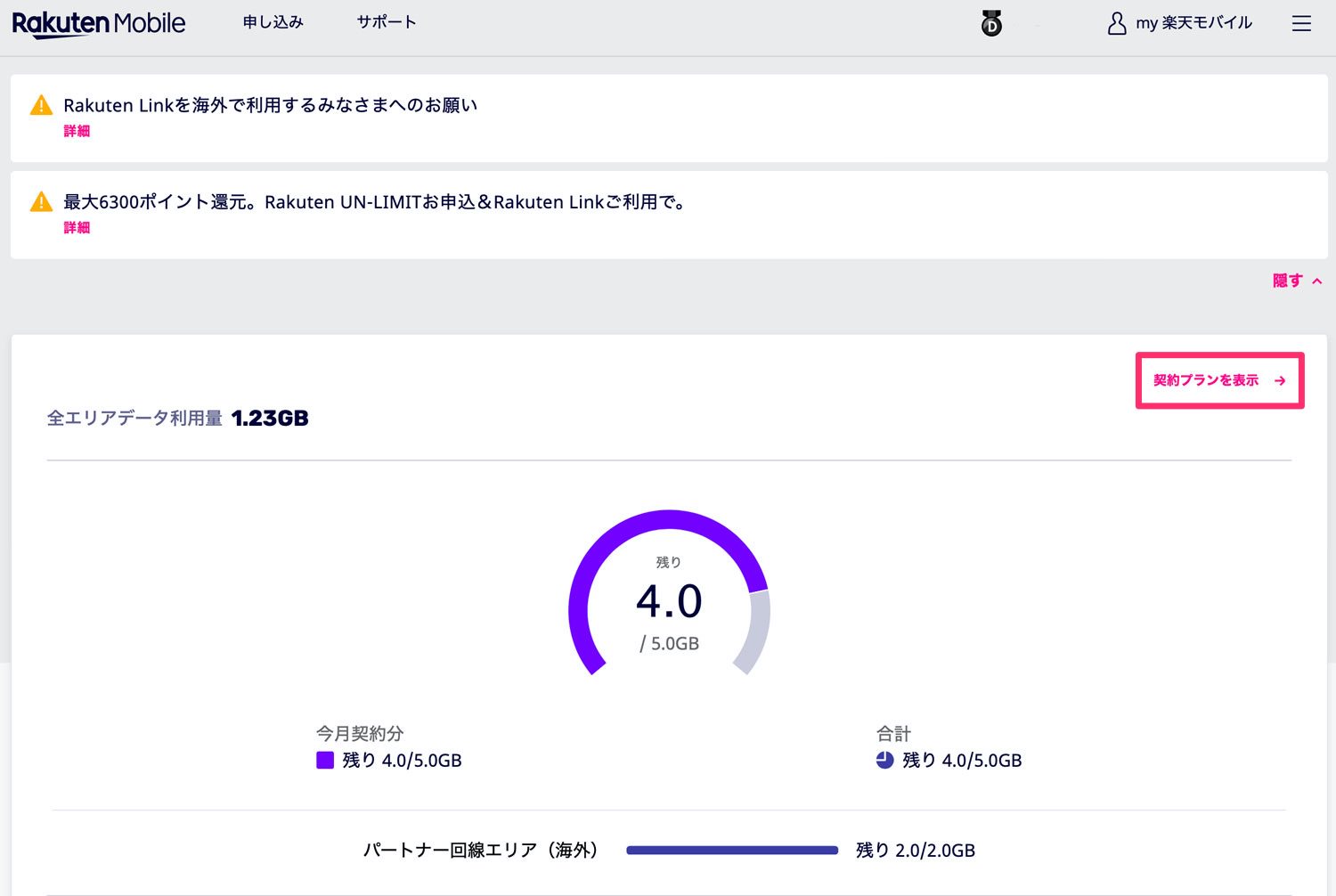Open the 申し込み menu

273,22
